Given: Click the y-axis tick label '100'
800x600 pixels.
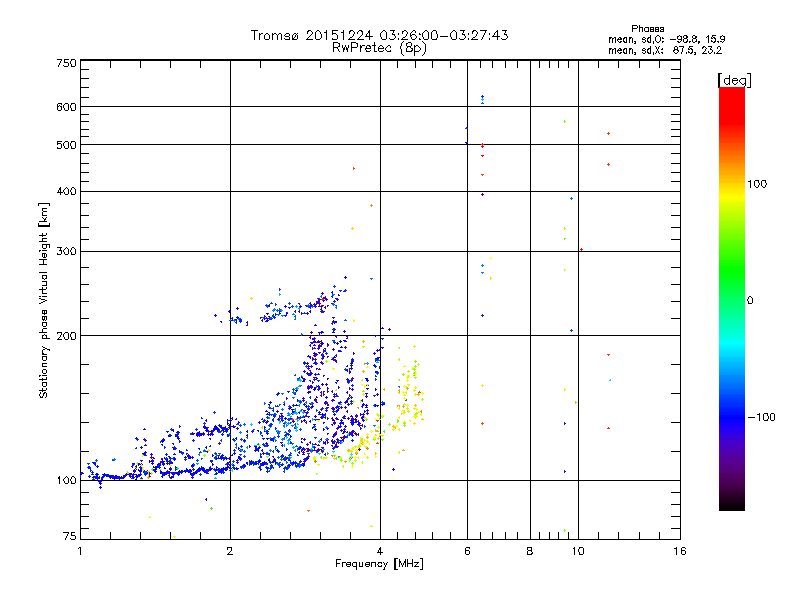Looking at the screenshot, I should [67, 480].
